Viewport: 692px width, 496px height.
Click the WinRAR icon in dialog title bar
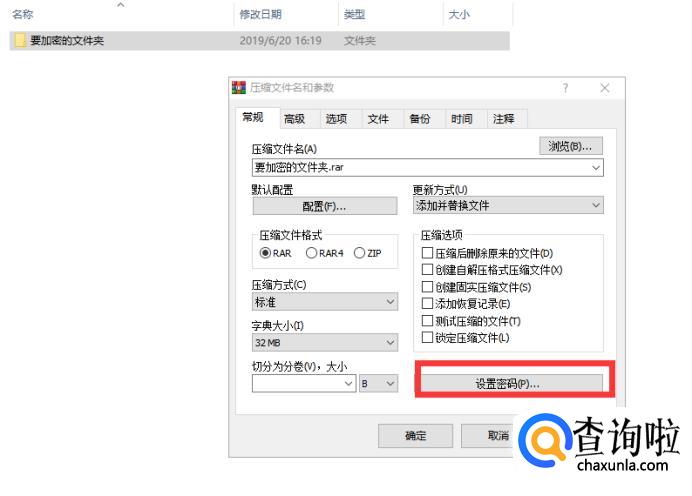pos(240,88)
